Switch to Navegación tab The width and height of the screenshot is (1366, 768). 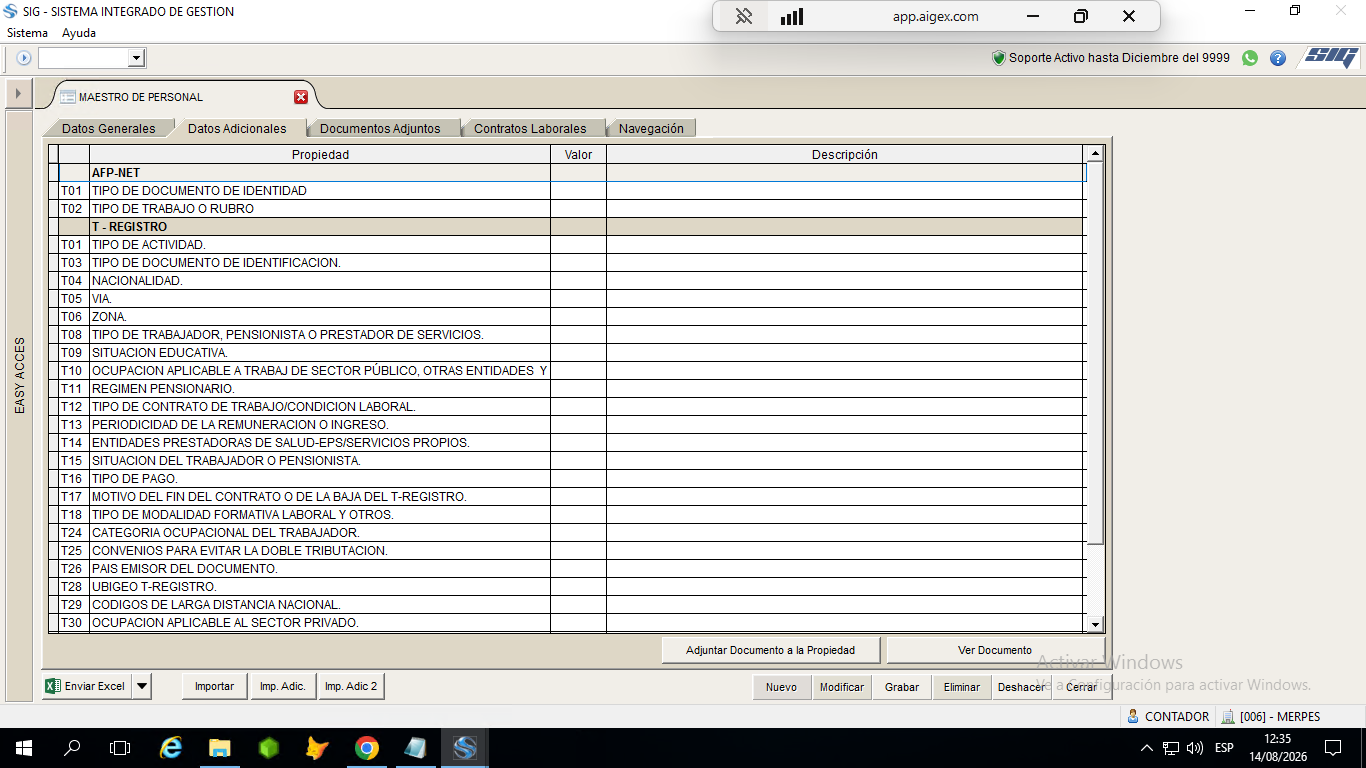[651, 128]
